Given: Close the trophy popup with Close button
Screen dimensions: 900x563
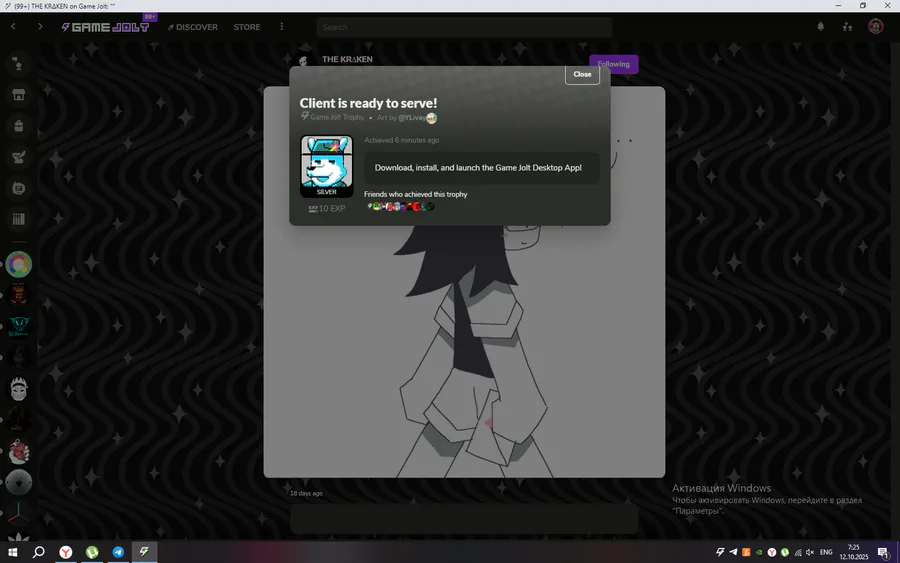Looking at the screenshot, I should (x=582, y=74).
